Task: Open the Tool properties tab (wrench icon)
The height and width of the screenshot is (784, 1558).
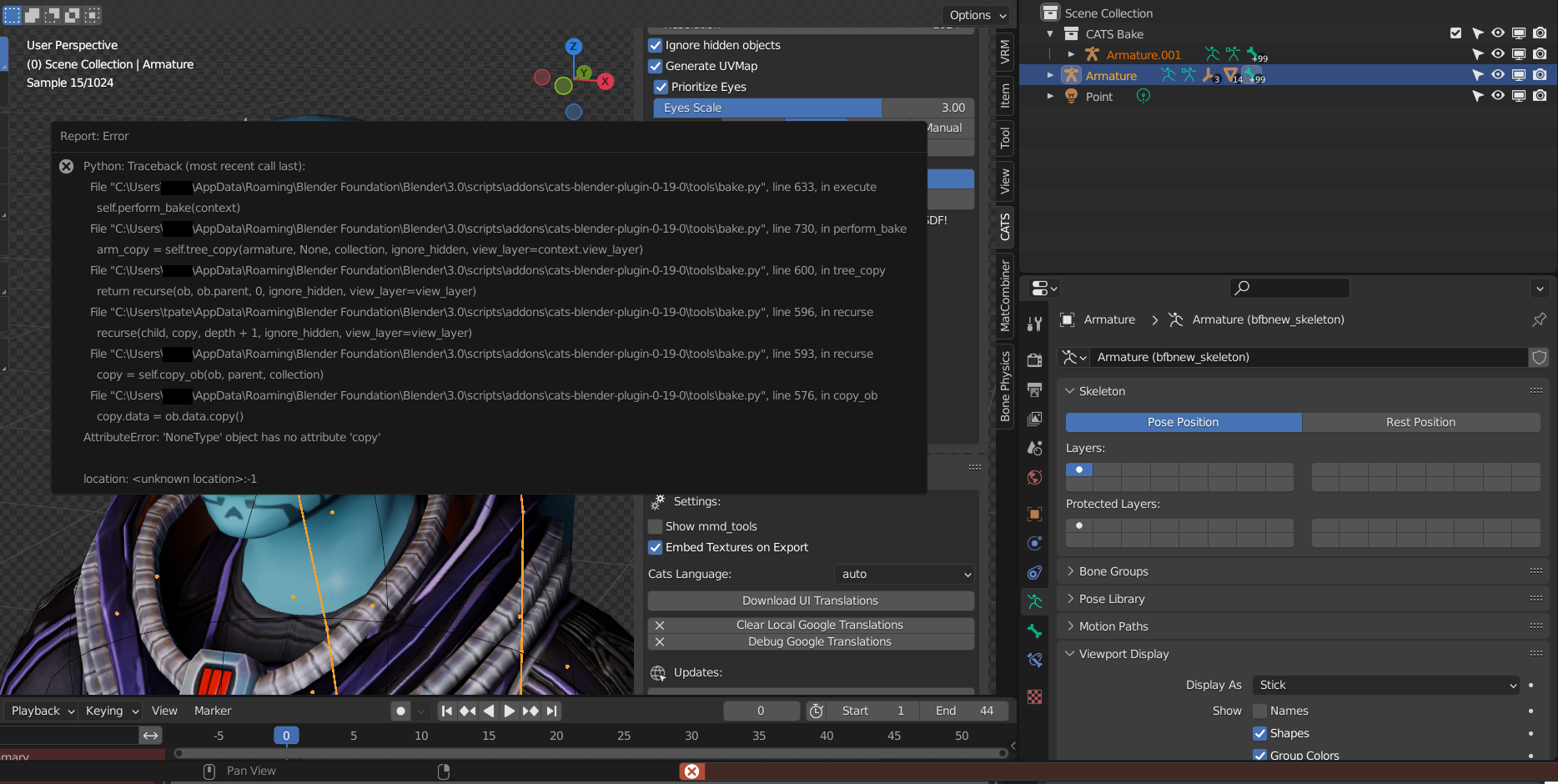Action: [x=1035, y=324]
